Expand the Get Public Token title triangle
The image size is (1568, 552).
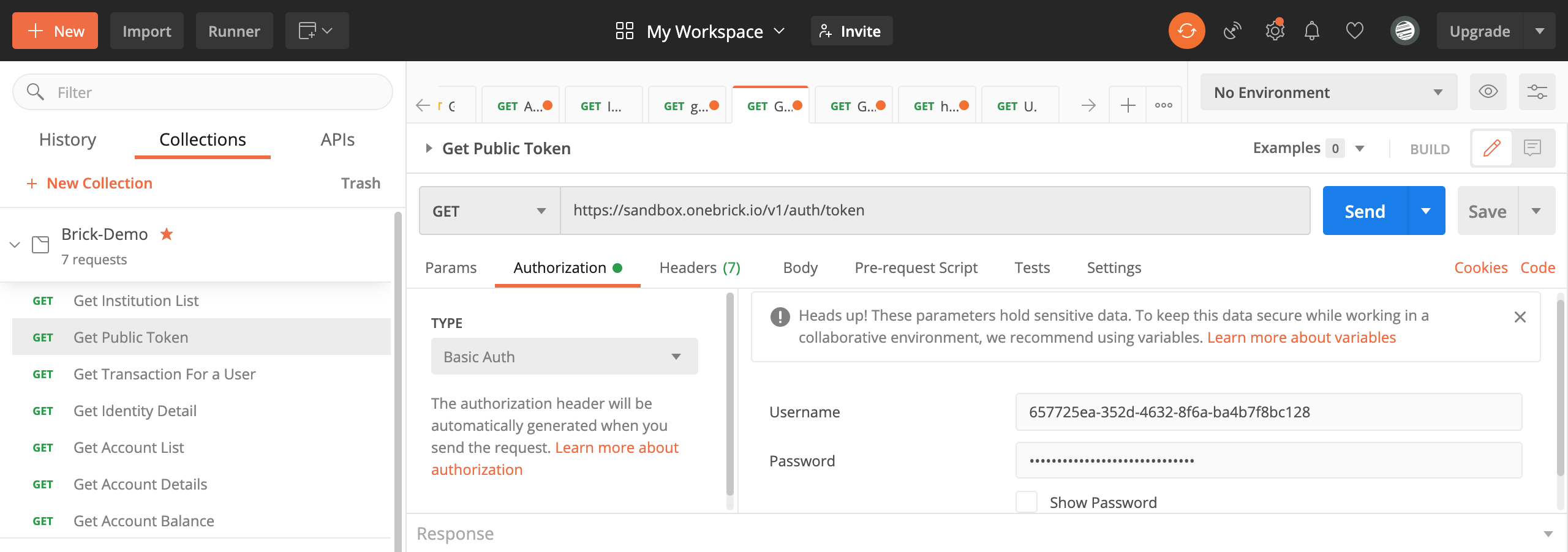(429, 148)
